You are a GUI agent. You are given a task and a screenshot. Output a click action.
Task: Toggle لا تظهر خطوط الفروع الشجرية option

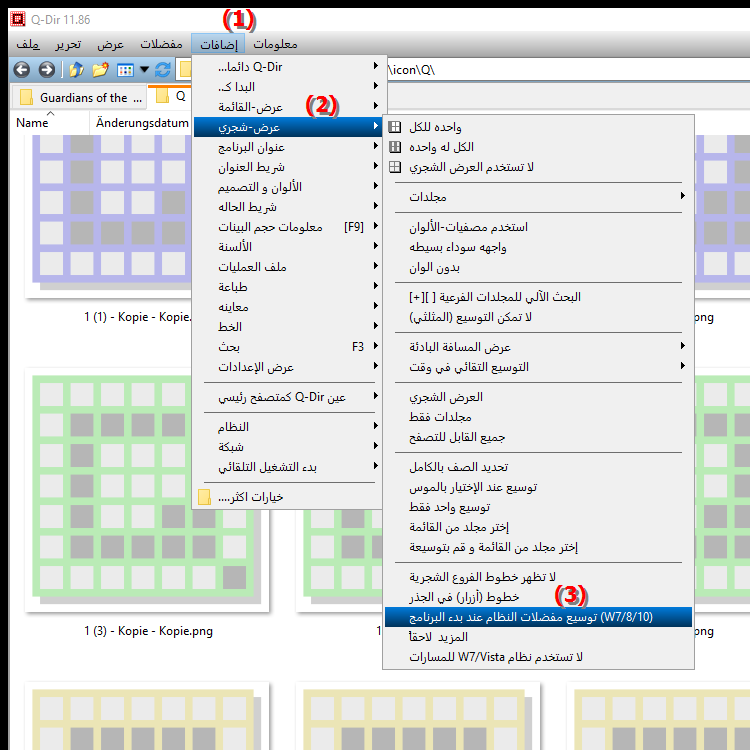(538, 577)
